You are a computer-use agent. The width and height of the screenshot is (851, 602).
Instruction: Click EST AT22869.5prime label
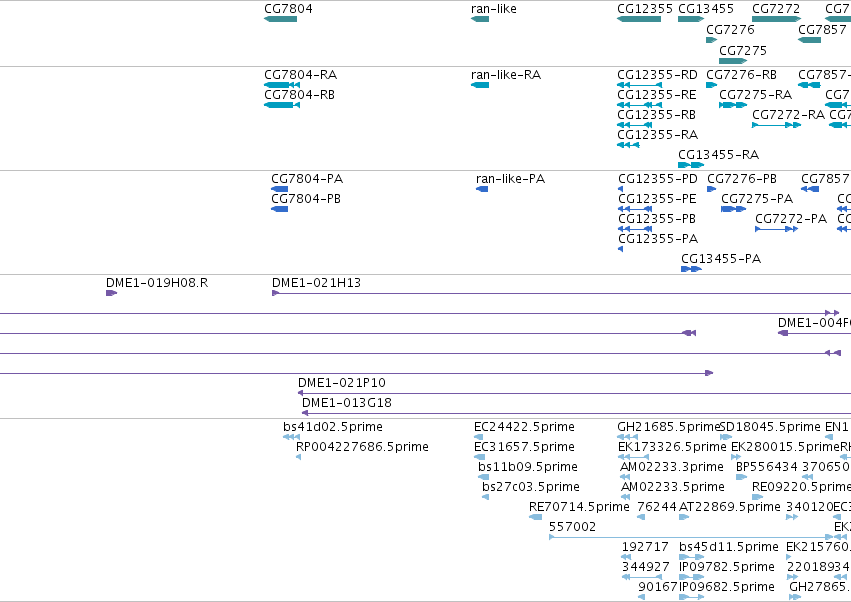(x=730, y=507)
